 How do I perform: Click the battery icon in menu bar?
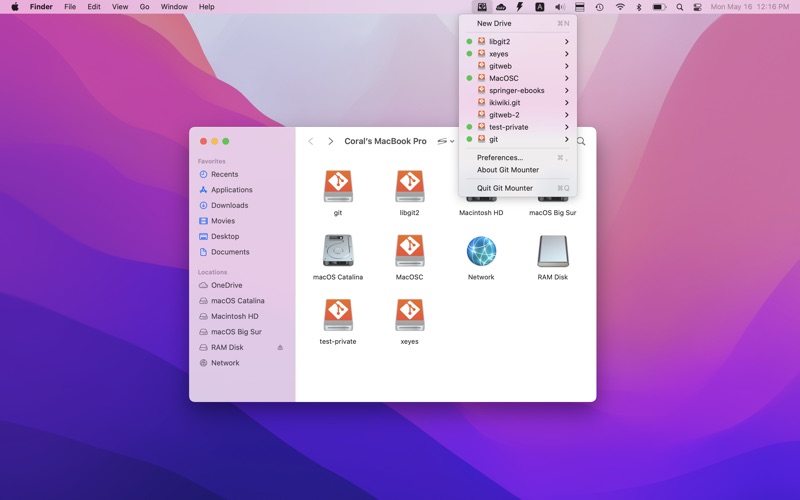659,7
